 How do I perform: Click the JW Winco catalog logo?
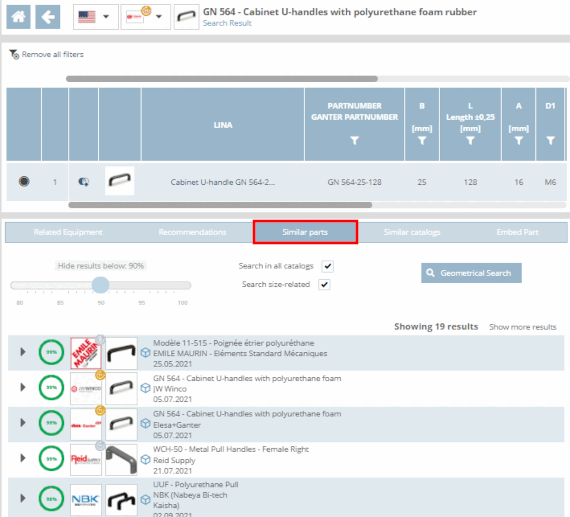[86, 388]
